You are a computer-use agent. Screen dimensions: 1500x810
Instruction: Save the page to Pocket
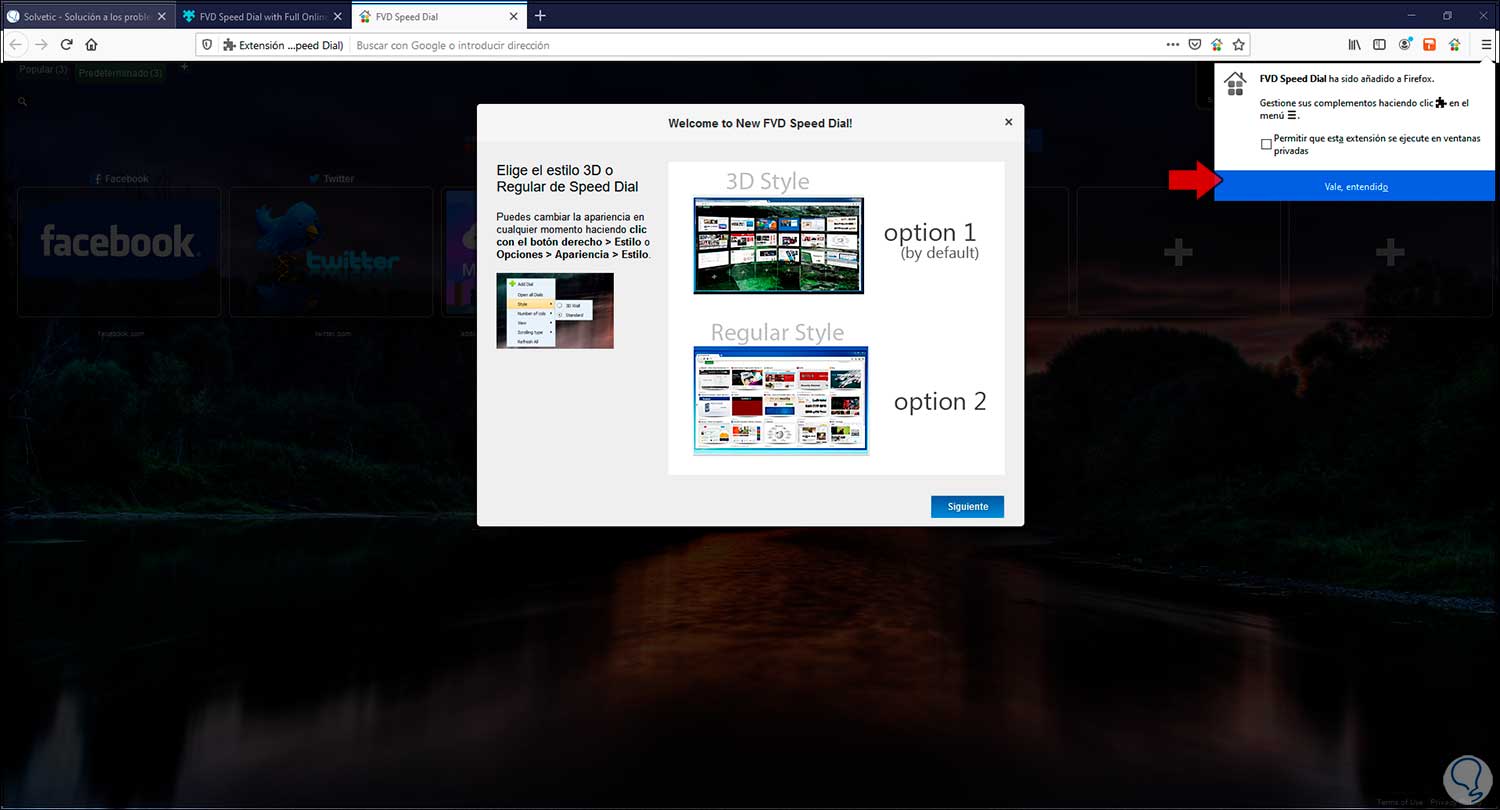coord(1195,45)
